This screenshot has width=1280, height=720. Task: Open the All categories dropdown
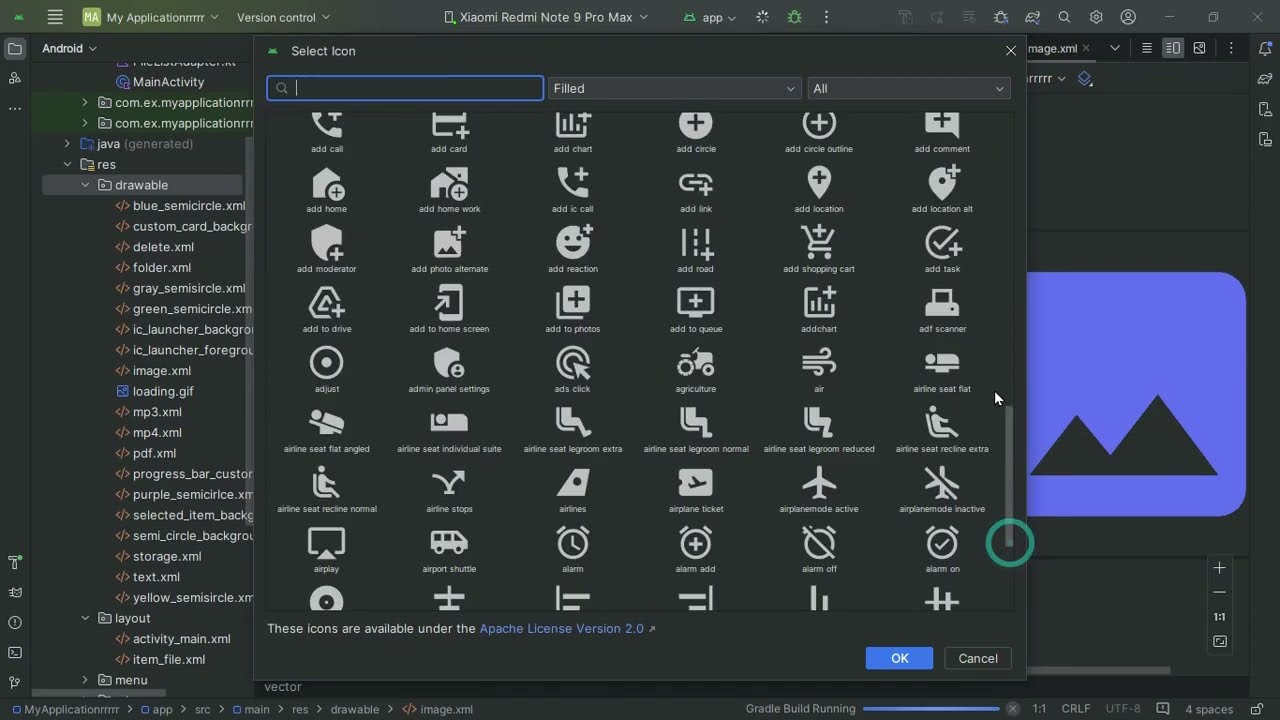click(909, 88)
